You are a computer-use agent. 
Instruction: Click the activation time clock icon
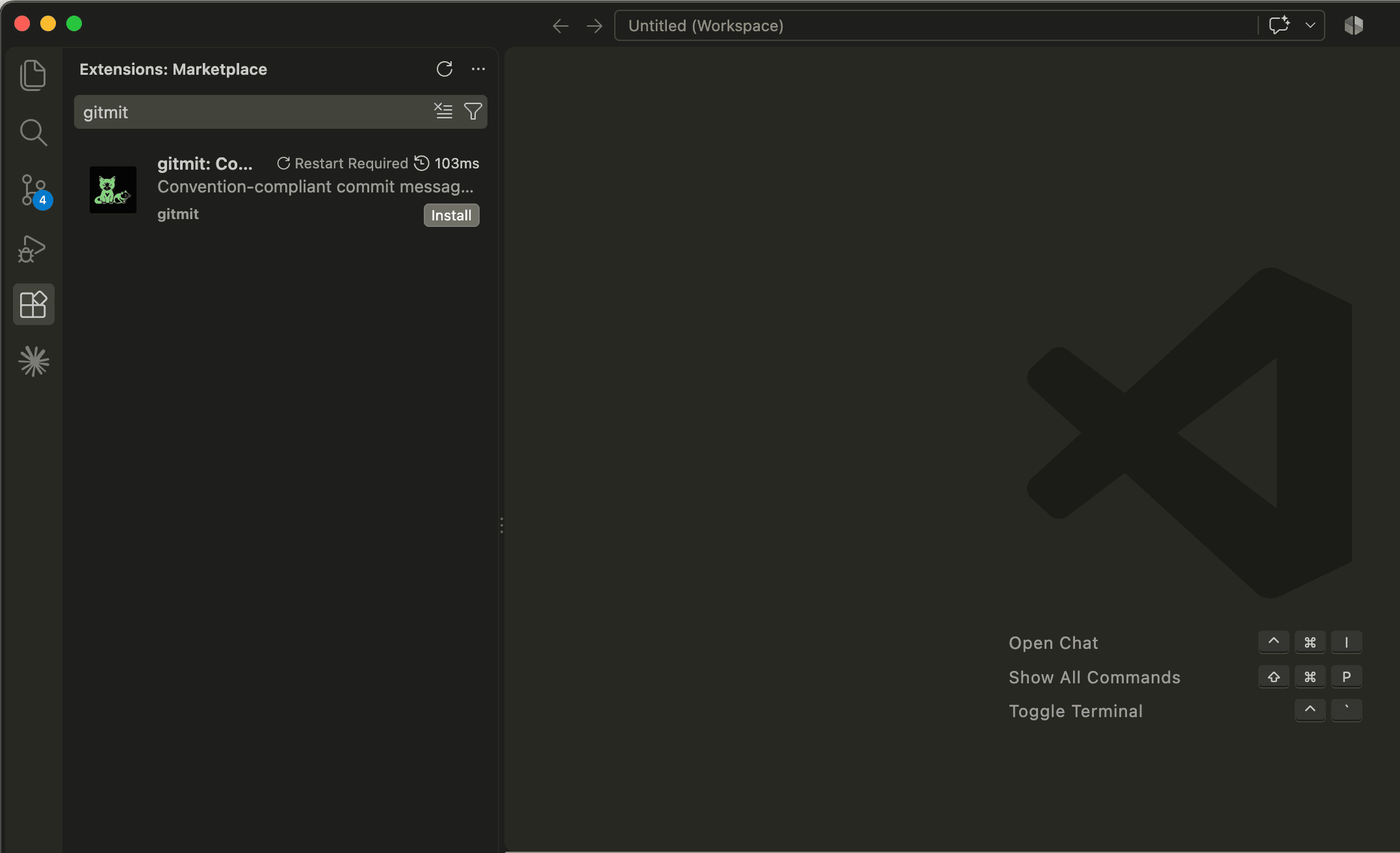point(422,163)
